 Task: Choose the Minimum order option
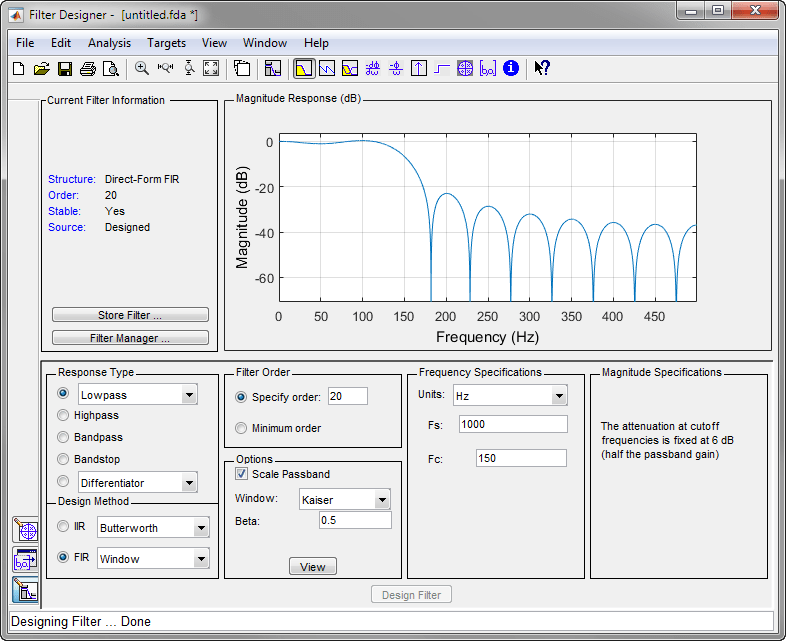[x=240, y=428]
